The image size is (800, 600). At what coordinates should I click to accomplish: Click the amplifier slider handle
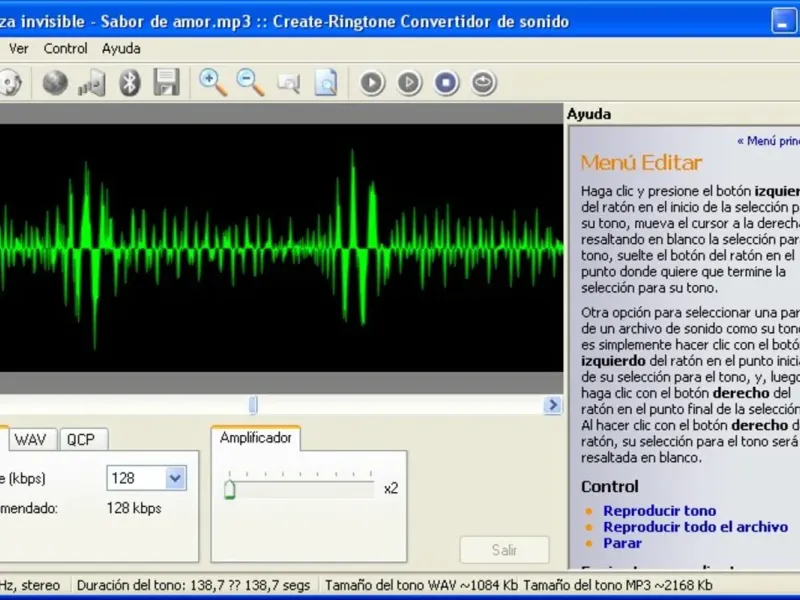[x=230, y=489]
